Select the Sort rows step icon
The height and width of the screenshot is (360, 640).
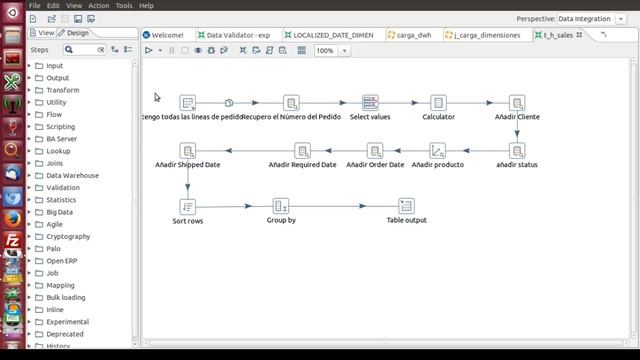click(188, 207)
